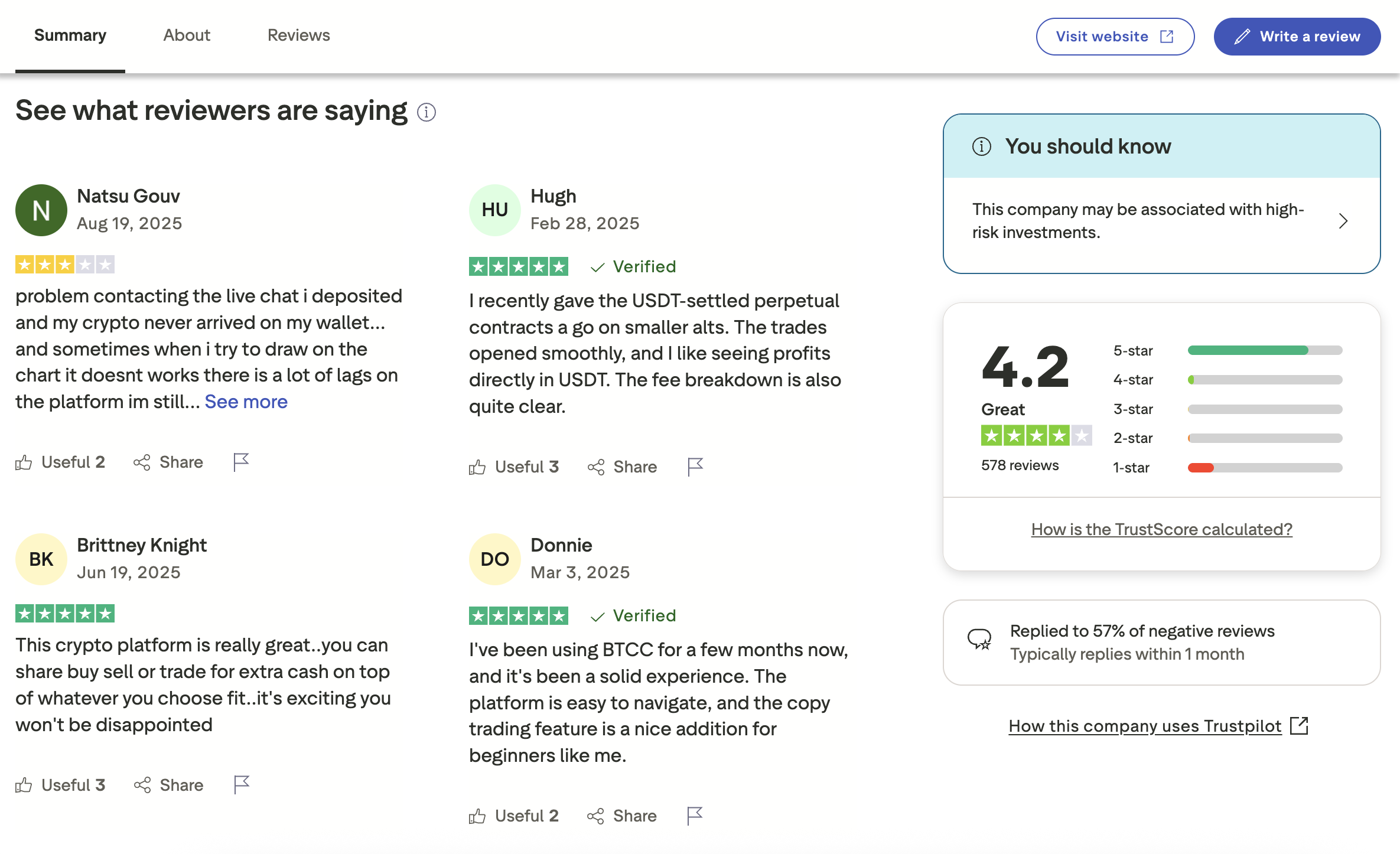
Task: Click Natsu Gouv's three-star rating
Action: pos(65,264)
